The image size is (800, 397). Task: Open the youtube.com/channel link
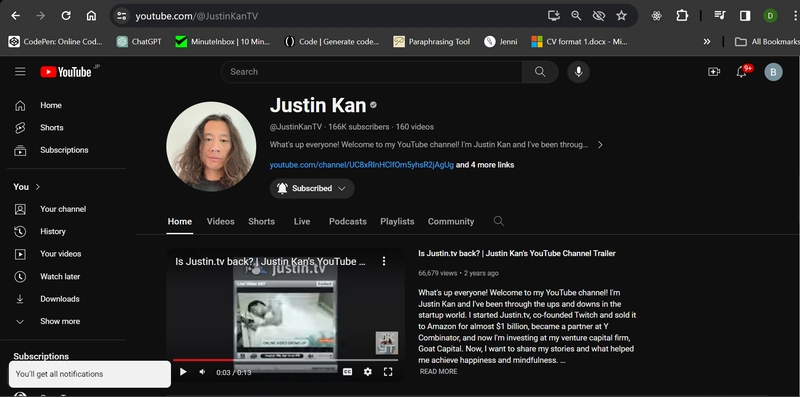point(361,165)
